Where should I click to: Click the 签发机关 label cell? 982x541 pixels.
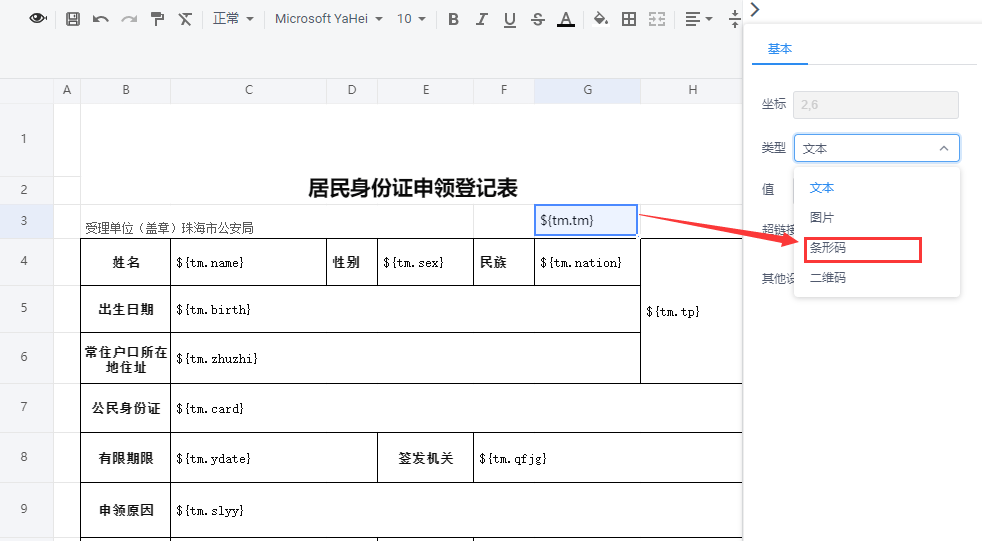(x=426, y=458)
